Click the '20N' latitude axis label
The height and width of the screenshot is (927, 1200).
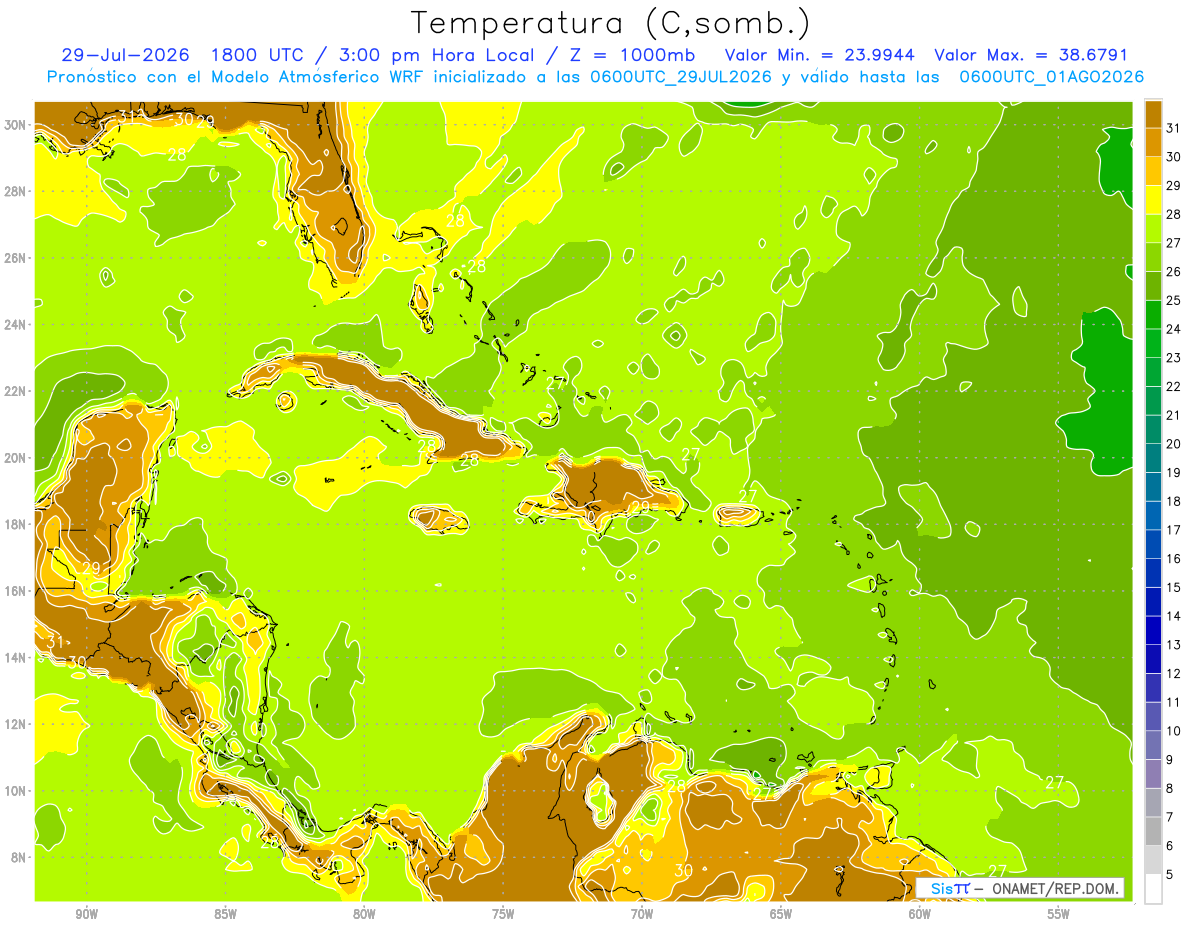pyautogui.click(x=15, y=458)
